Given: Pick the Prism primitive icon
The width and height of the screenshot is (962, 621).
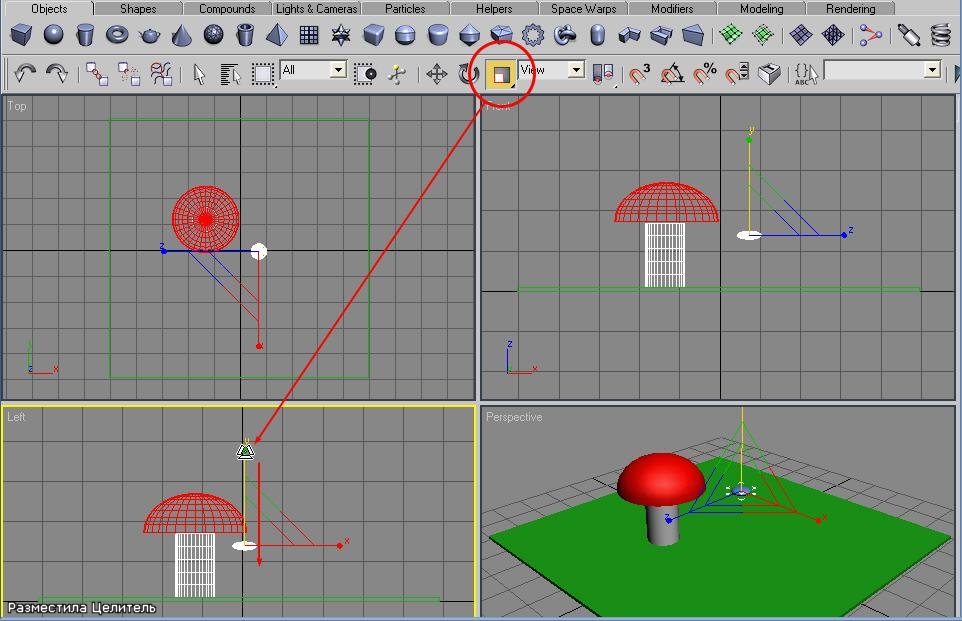Looking at the screenshot, I should (x=693, y=35).
